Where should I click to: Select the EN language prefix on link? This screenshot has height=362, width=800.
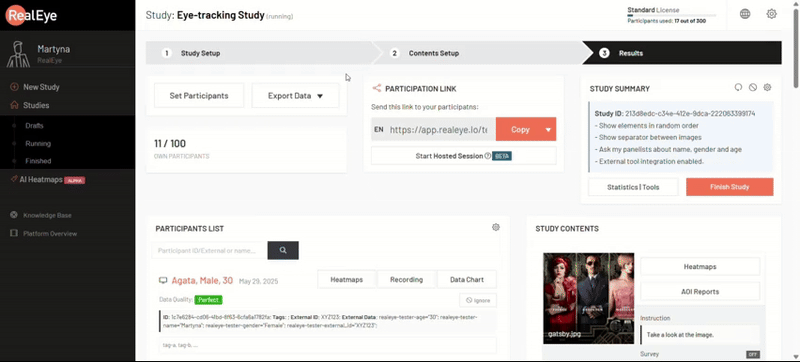pos(379,130)
